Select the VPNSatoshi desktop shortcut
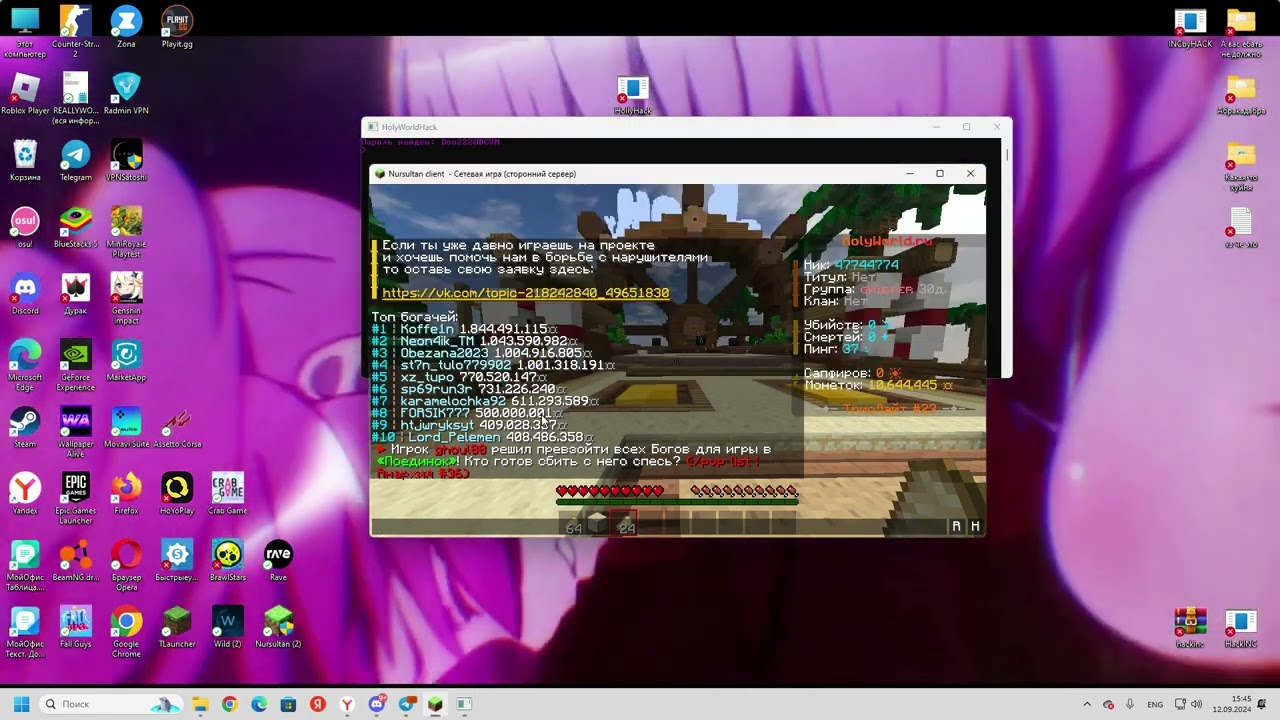This screenshot has width=1280, height=720. [126, 161]
